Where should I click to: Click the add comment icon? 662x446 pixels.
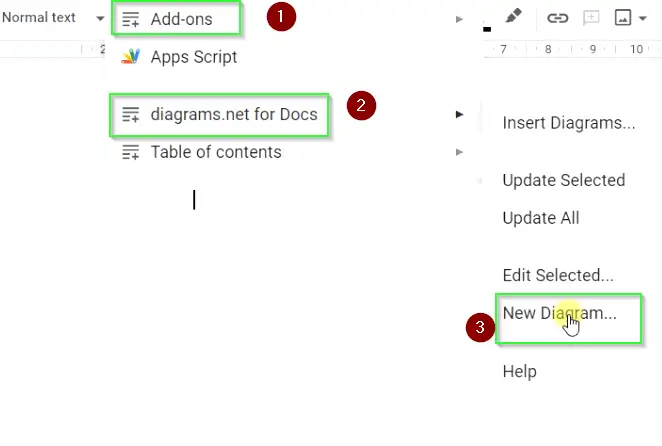591,18
